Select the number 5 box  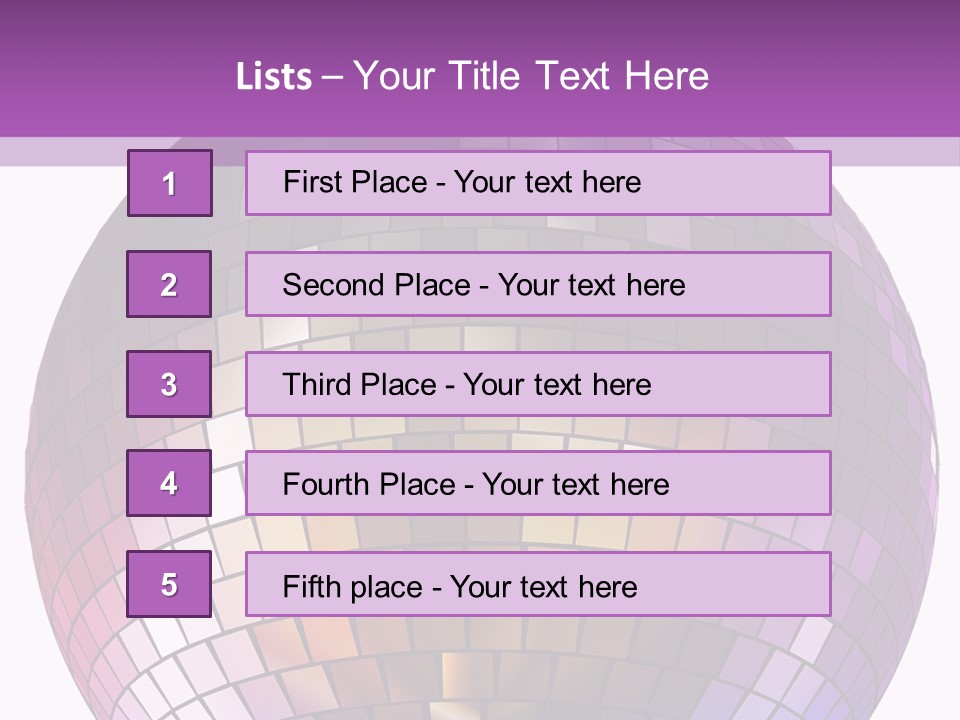(169, 584)
